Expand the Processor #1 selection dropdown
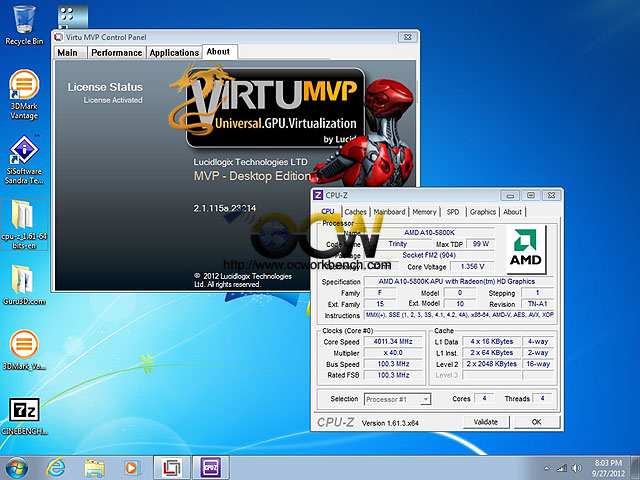 pyautogui.click(x=425, y=399)
